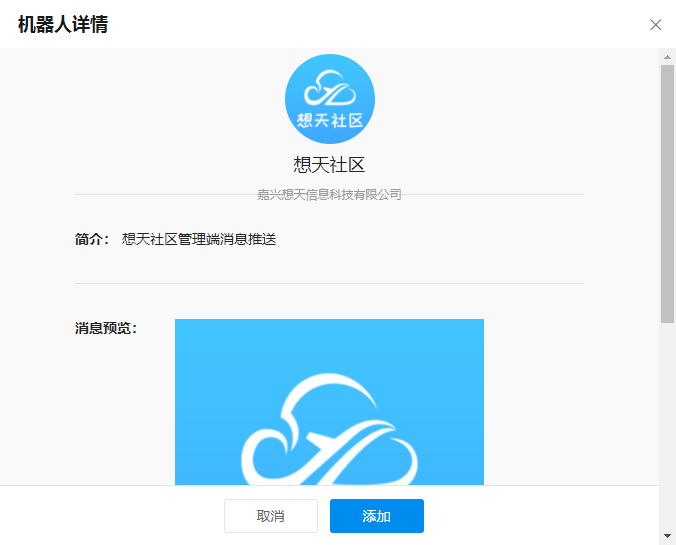
Task: Click the 想天社区 round avatar logo
Action: 330,99
